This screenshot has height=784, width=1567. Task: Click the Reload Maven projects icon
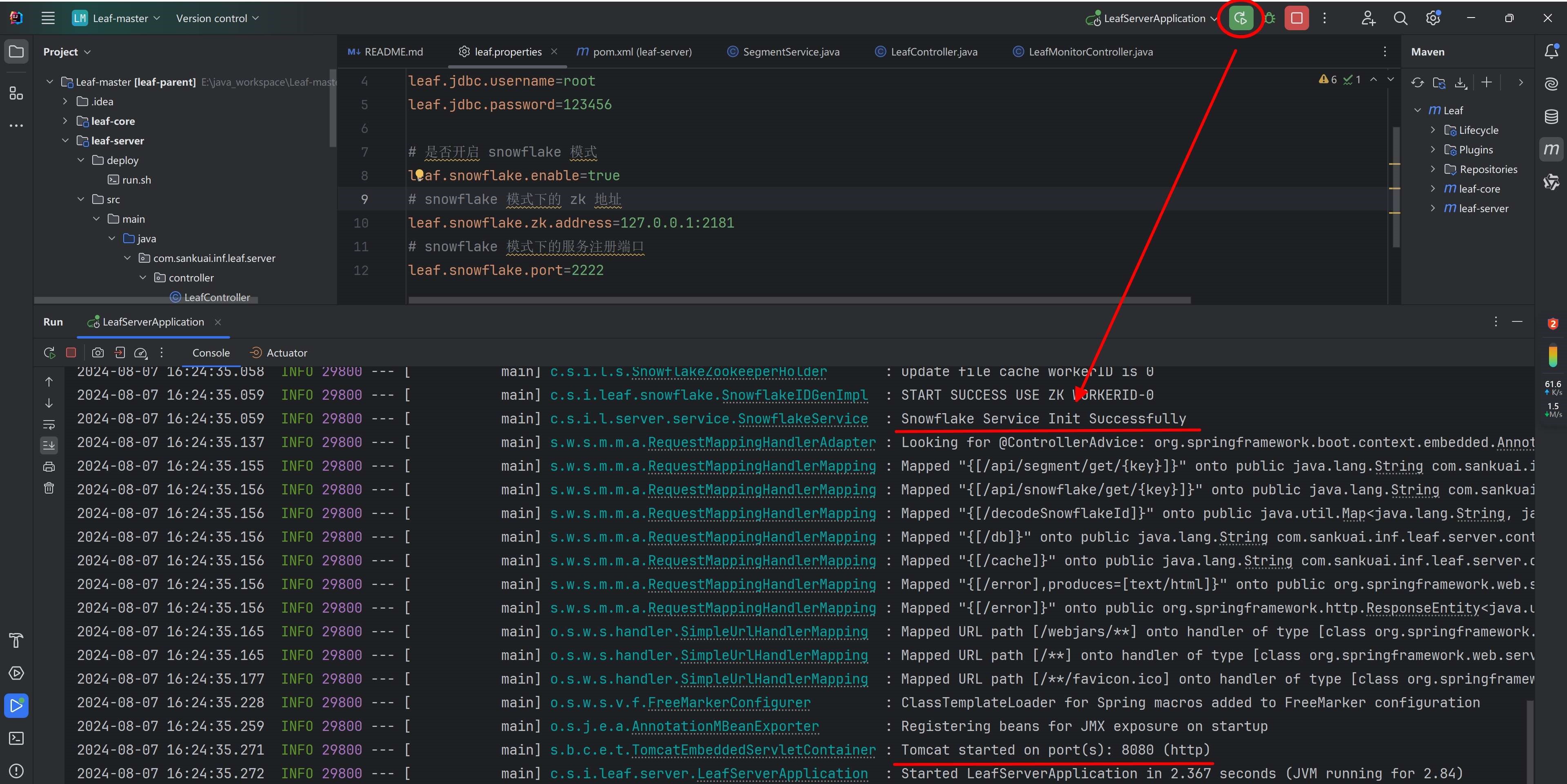coord(1417,83)
